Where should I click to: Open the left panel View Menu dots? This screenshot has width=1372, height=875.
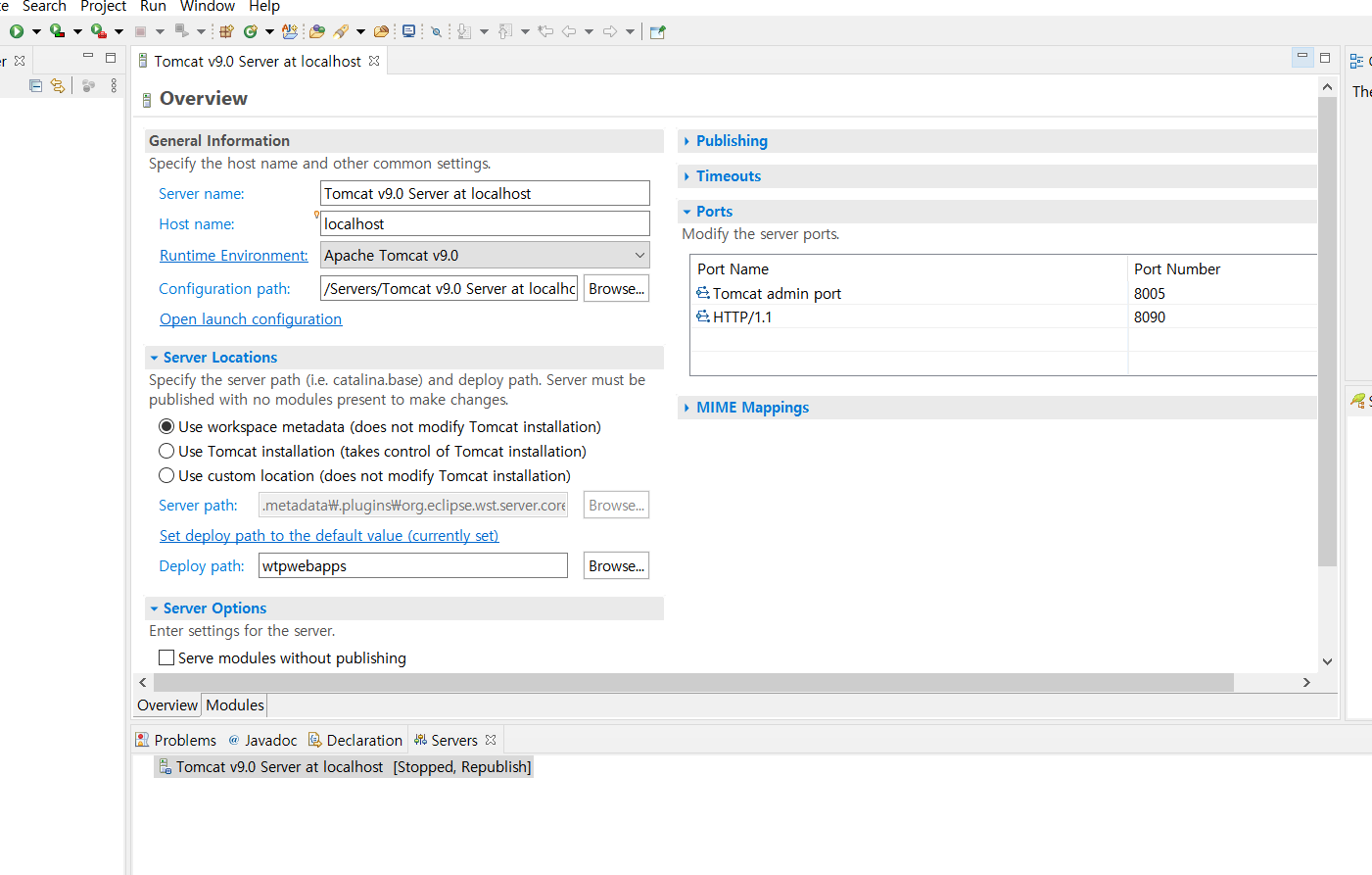click(x=114, y=85)
